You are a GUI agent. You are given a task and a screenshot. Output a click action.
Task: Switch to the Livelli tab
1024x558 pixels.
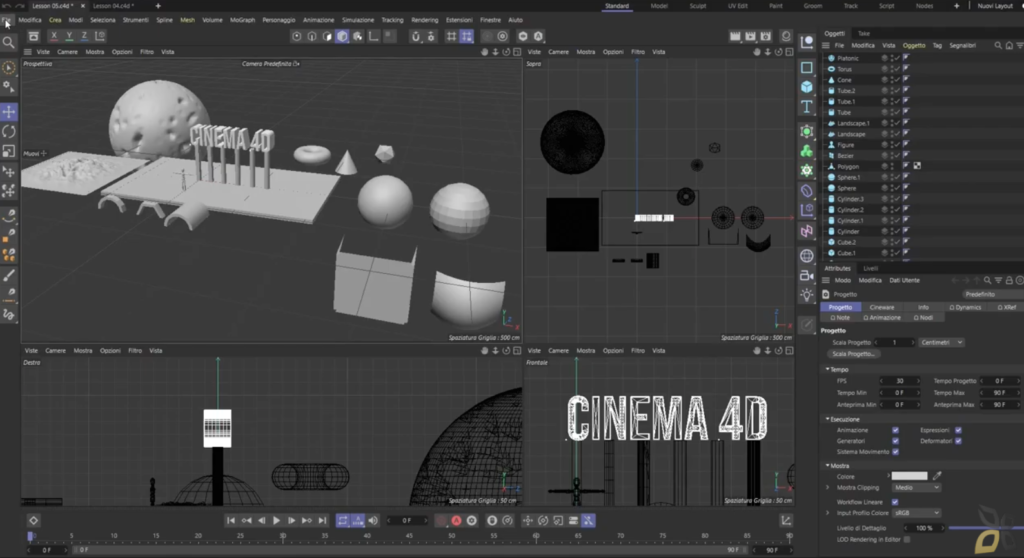pyautogui.click(x=871, y=269)
